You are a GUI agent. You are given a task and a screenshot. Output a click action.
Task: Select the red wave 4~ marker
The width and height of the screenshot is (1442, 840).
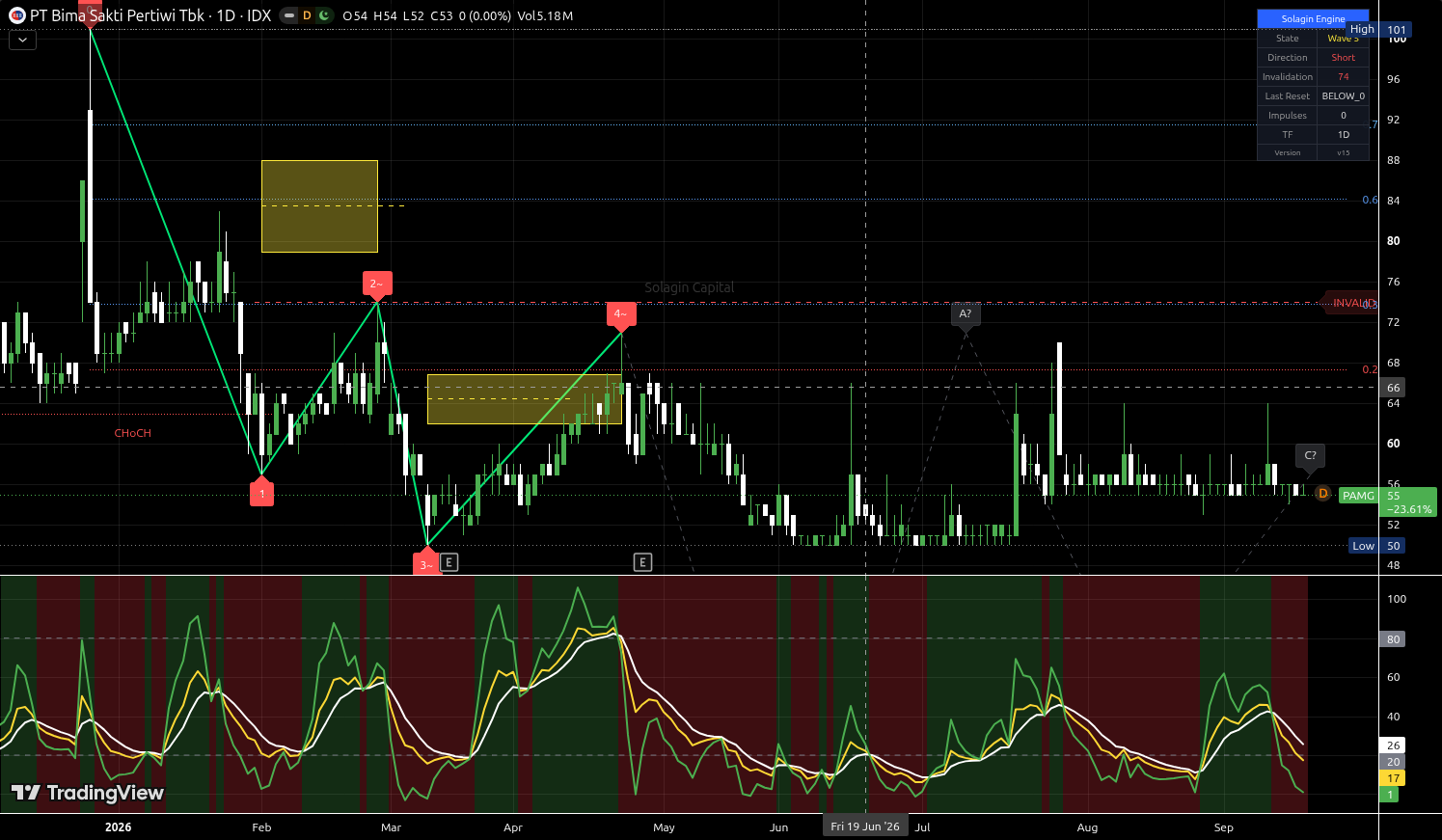tap(621, 315)
